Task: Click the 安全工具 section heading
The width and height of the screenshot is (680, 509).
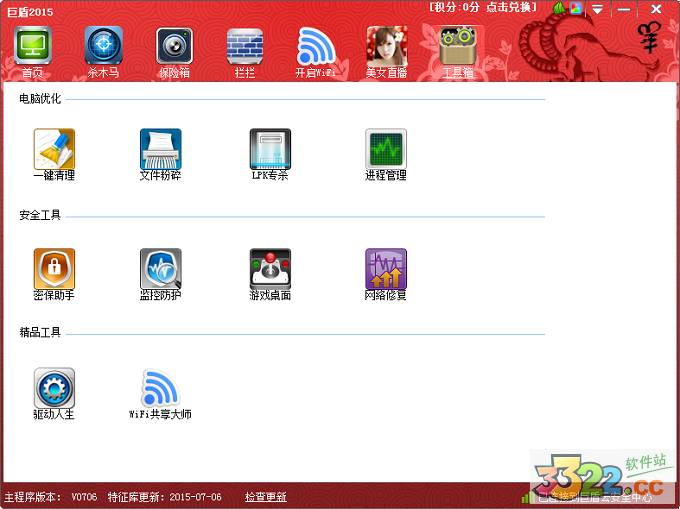Action: tap(40, 215)
